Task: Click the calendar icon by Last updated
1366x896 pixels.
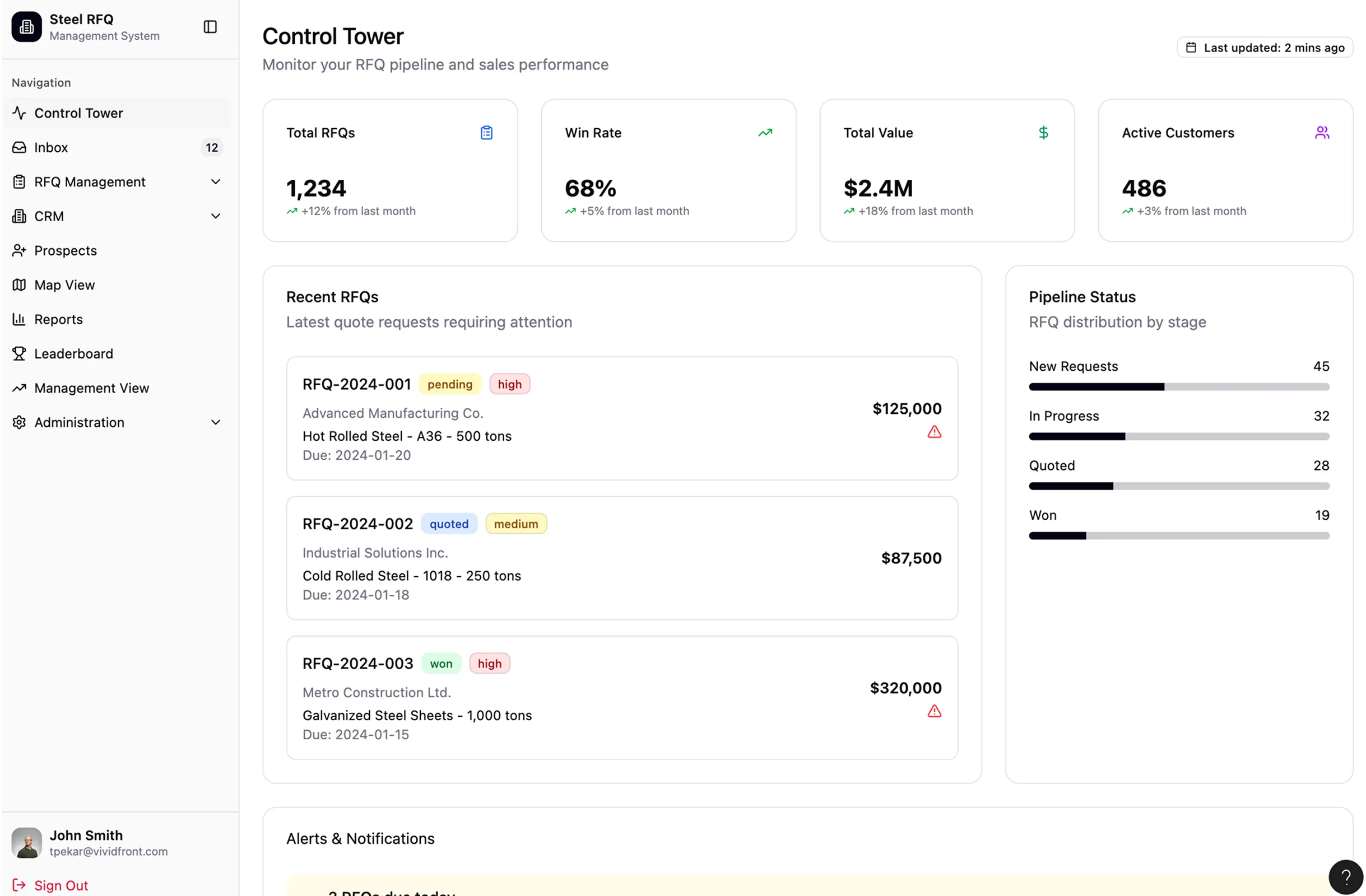Action: pyautogui.click(x=1191, y=48)
